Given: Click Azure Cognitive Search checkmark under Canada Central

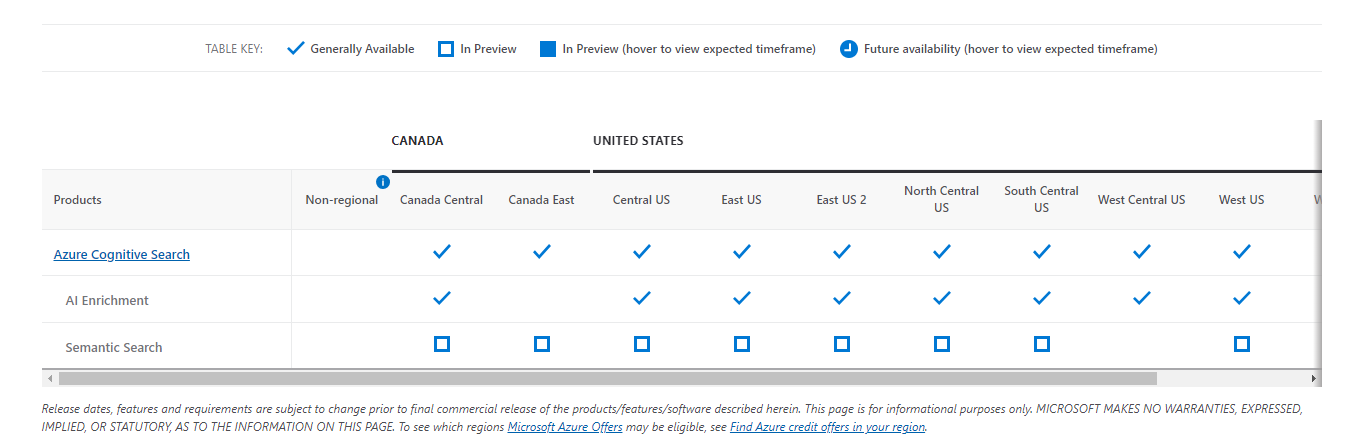Looking at the screenshot, I should (442, 252).
